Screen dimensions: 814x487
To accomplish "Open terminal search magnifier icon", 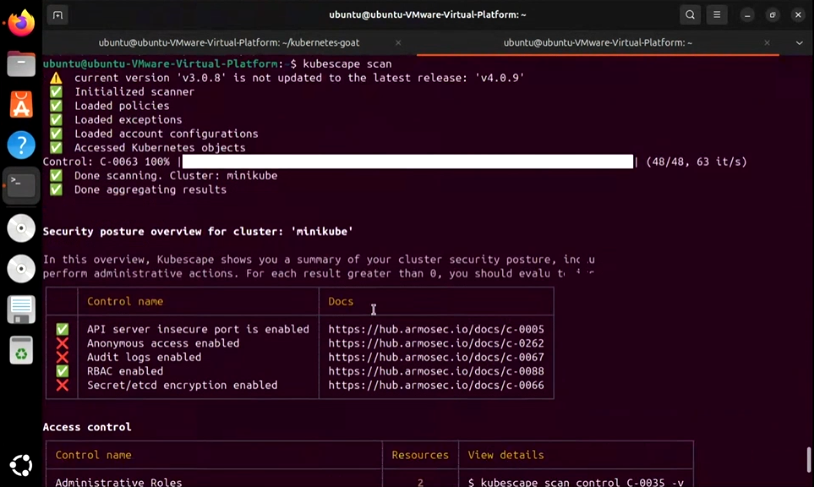I will coord(690,15).
